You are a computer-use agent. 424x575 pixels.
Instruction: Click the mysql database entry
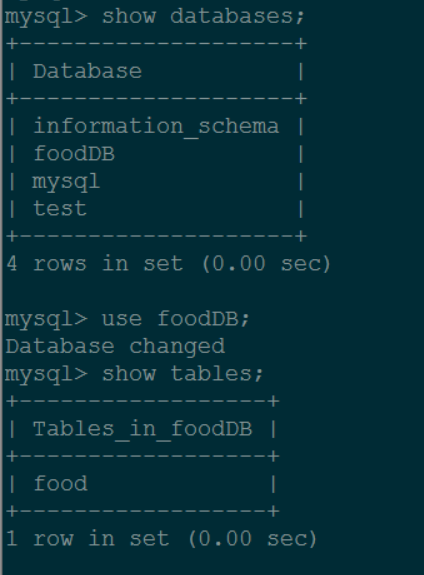66,182
